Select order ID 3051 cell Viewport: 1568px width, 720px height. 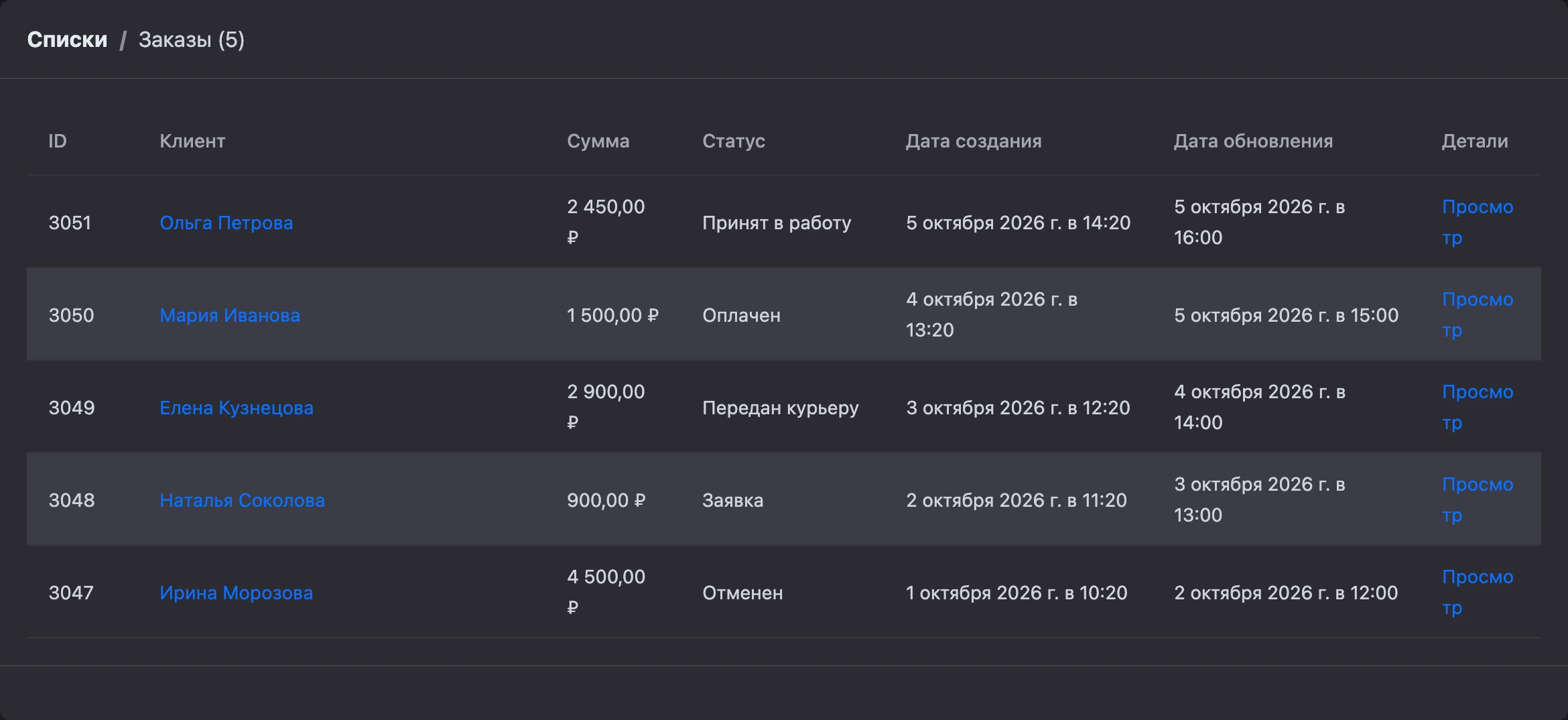click(x=70, y=223)
